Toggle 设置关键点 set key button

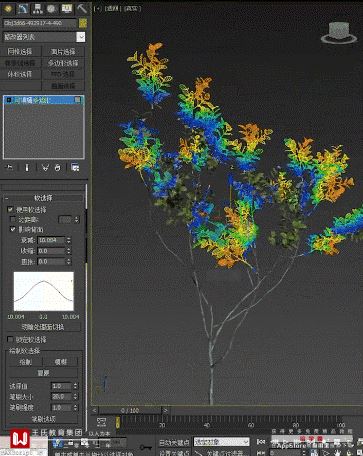point(174,453)
